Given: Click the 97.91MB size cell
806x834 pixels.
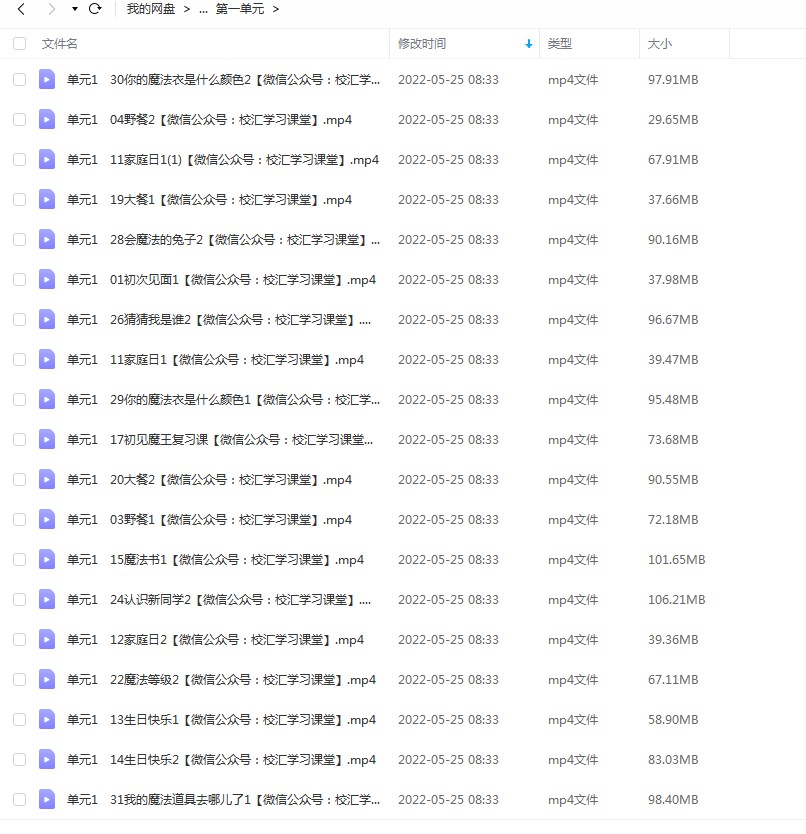Looking at the screenshot, I should (673, 80).
